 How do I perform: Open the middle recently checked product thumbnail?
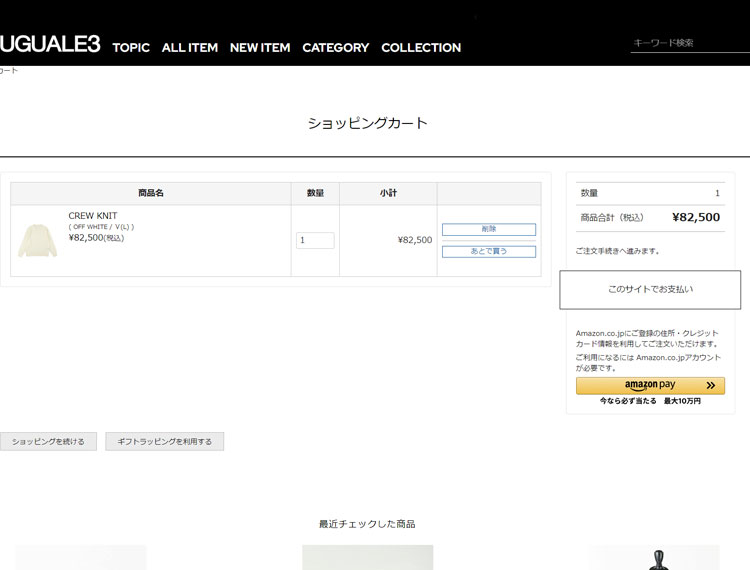pyautogui.click(x=367, y=558)
